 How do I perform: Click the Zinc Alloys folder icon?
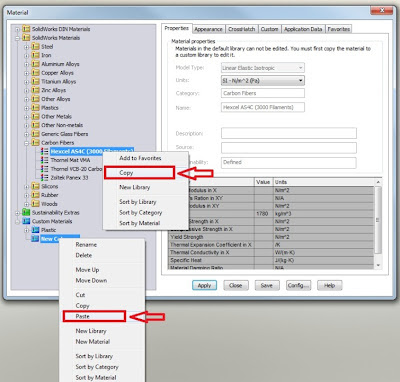pyautogui.click(x=35, y=90)
